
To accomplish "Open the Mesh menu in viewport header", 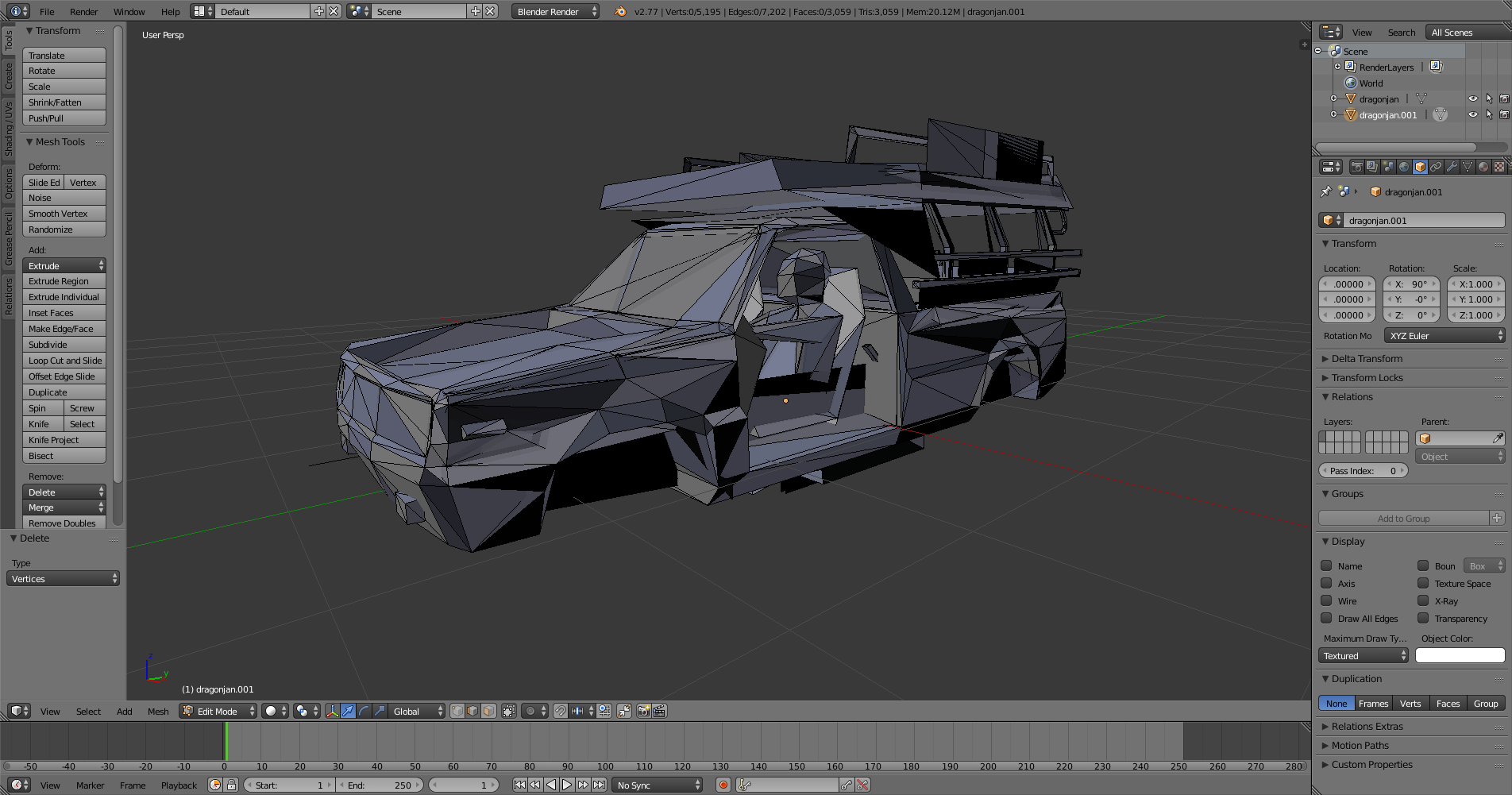I will (158, 712).
